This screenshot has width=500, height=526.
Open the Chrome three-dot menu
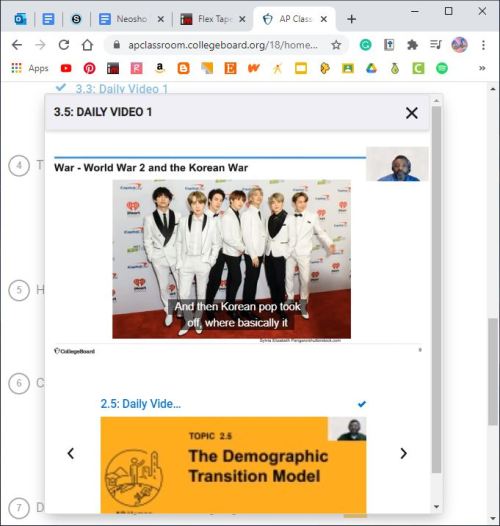[483, 45]
